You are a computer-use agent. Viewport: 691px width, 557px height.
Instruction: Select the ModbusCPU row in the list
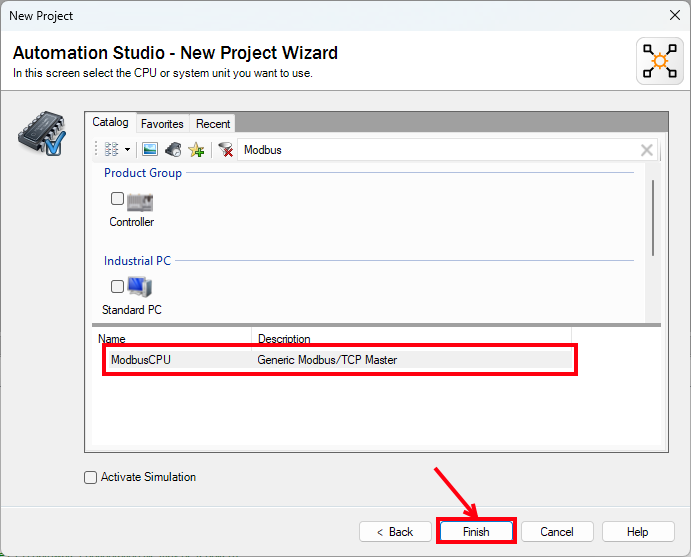click(340, 360)
